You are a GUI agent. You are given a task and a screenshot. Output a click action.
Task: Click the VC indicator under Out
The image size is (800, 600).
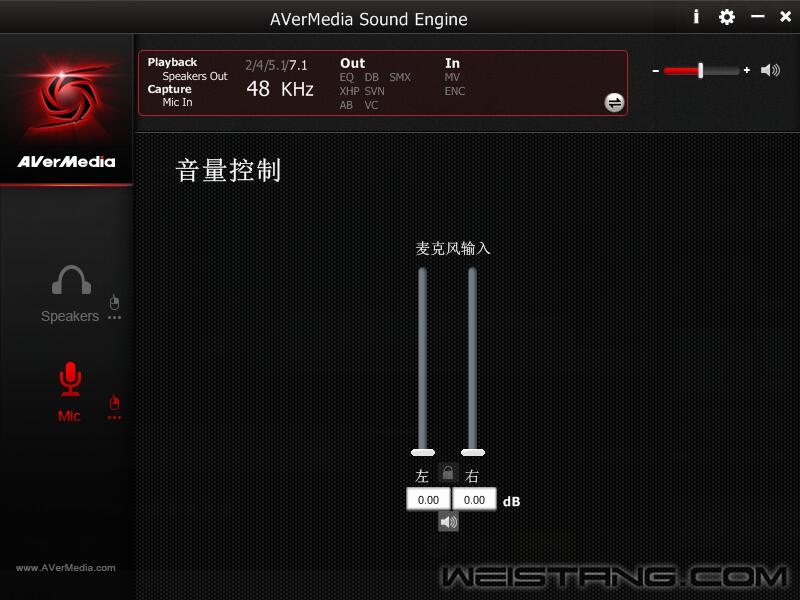click(x=371, y=105)
